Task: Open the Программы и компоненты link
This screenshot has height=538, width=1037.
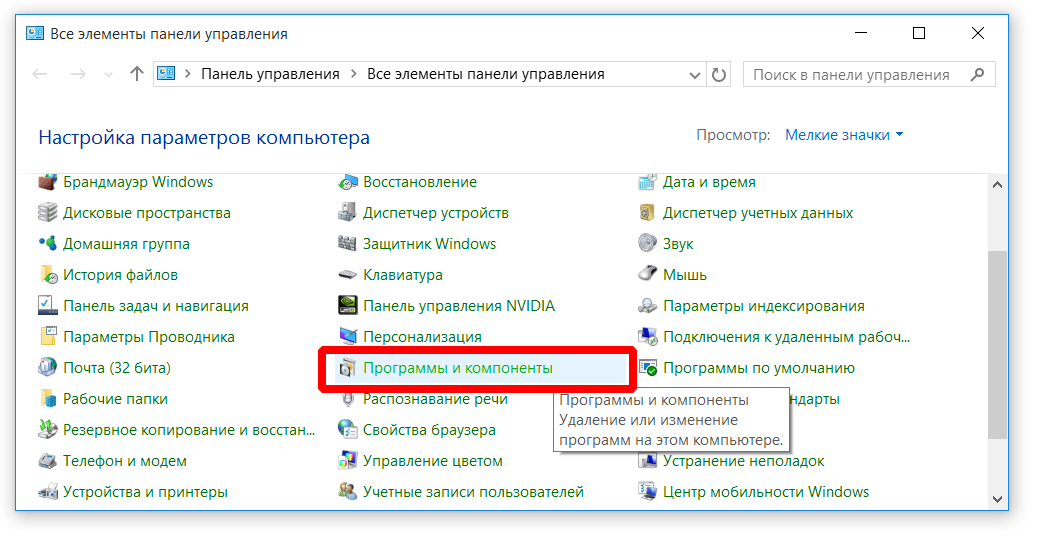Action: (457, 368)
